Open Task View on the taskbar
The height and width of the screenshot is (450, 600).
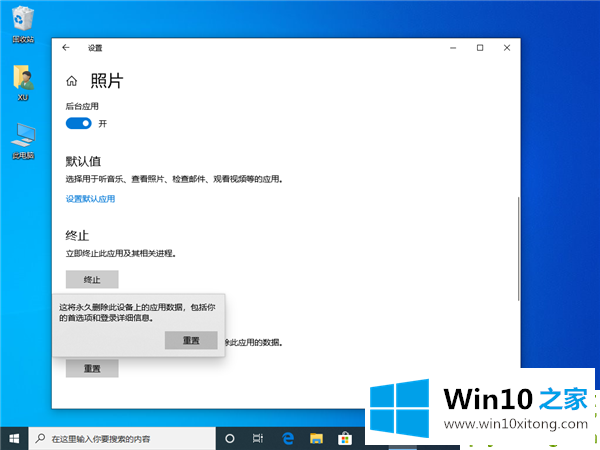[x=258, y=439]
